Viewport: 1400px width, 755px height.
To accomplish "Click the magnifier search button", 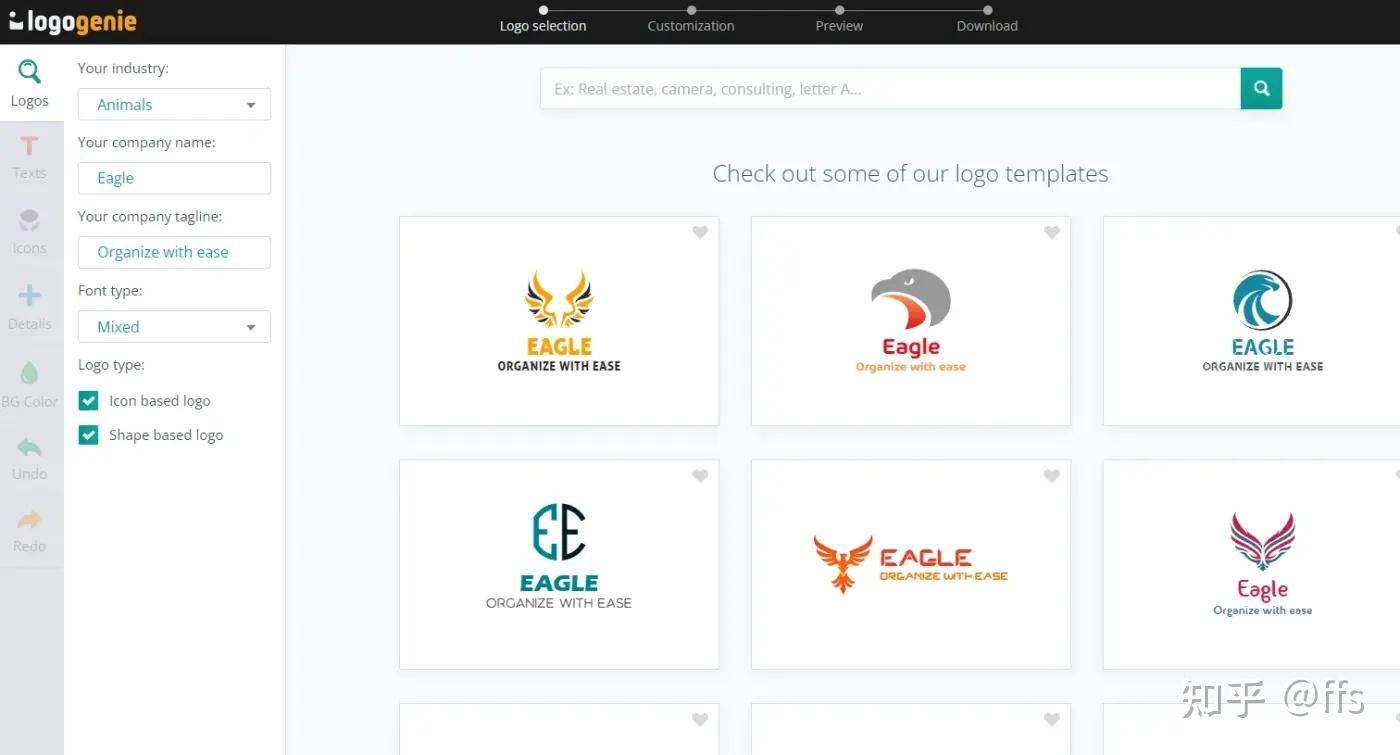I will 1261,88.
